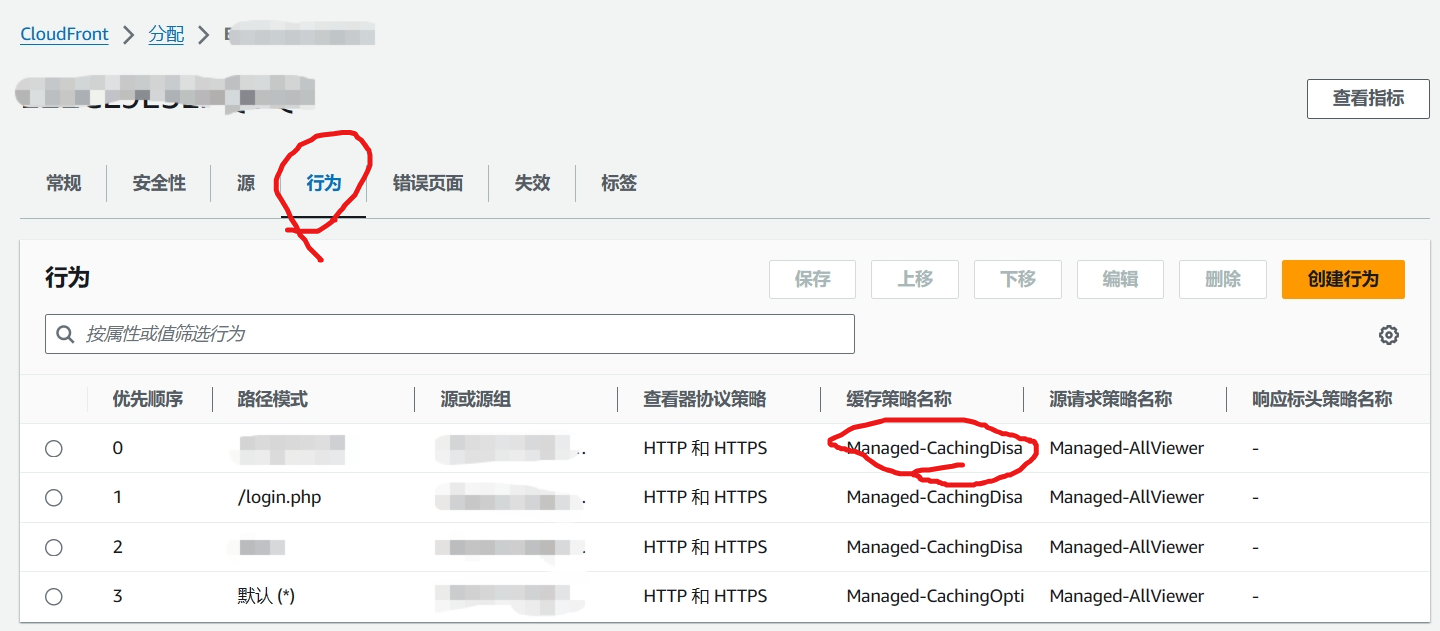1440x631 pixels.
Task: Click the 查看指标 button
Action: [x=1367, y=99]
